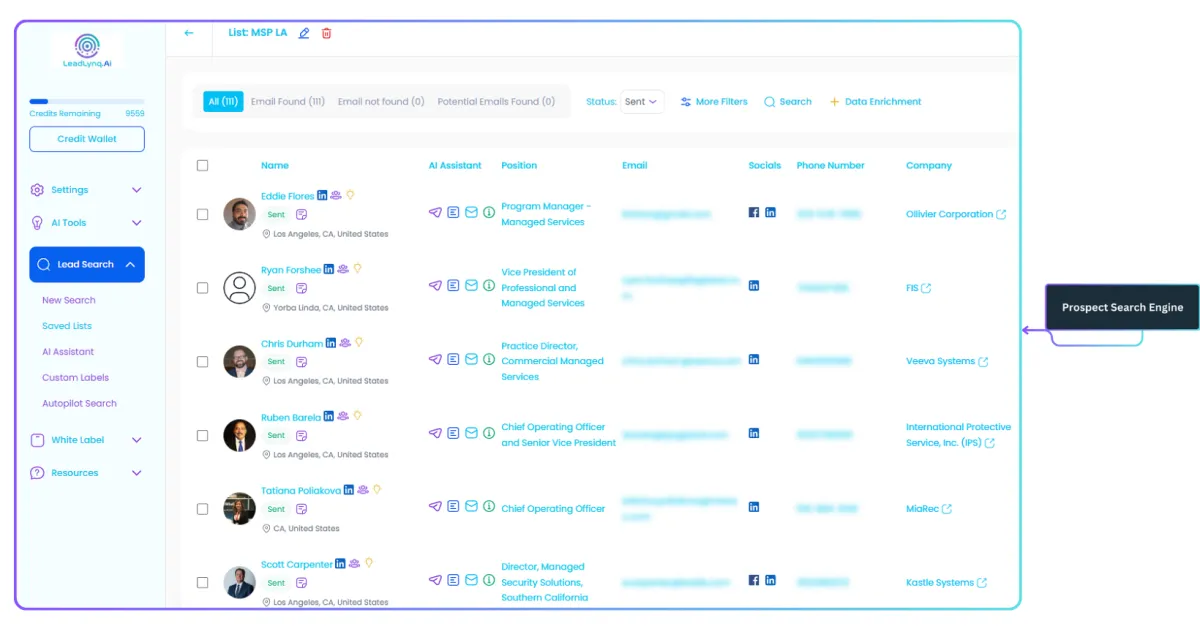Click the paper plane icon in Eddie Flores row
Image resolution: width=1200 pixels, height=626 pixels.
[x=435, y=212]
